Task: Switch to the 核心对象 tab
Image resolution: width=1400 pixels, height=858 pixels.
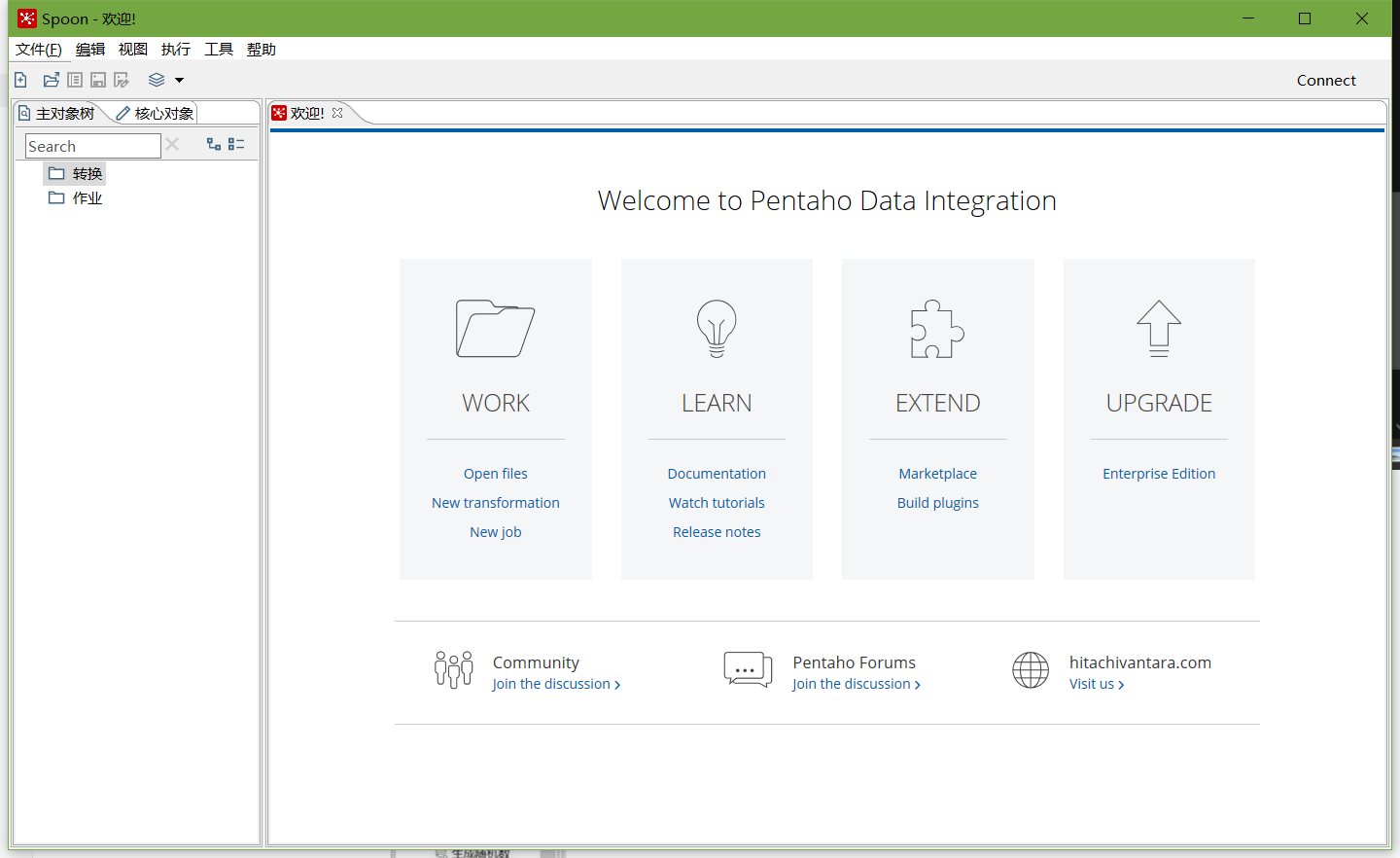Action: (x=155, y=114)
